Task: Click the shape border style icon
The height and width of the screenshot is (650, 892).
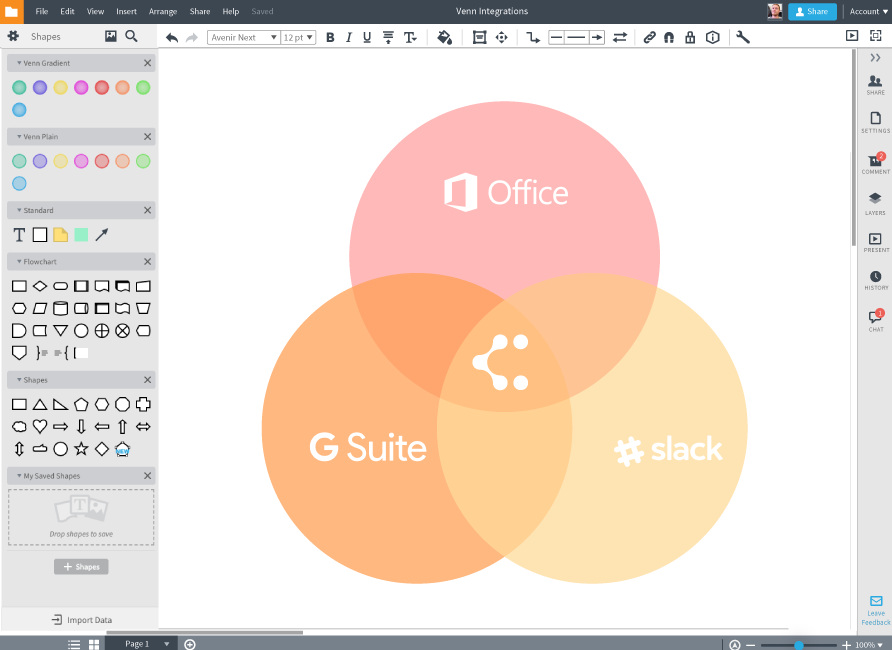Action: (x=480, y=38)
